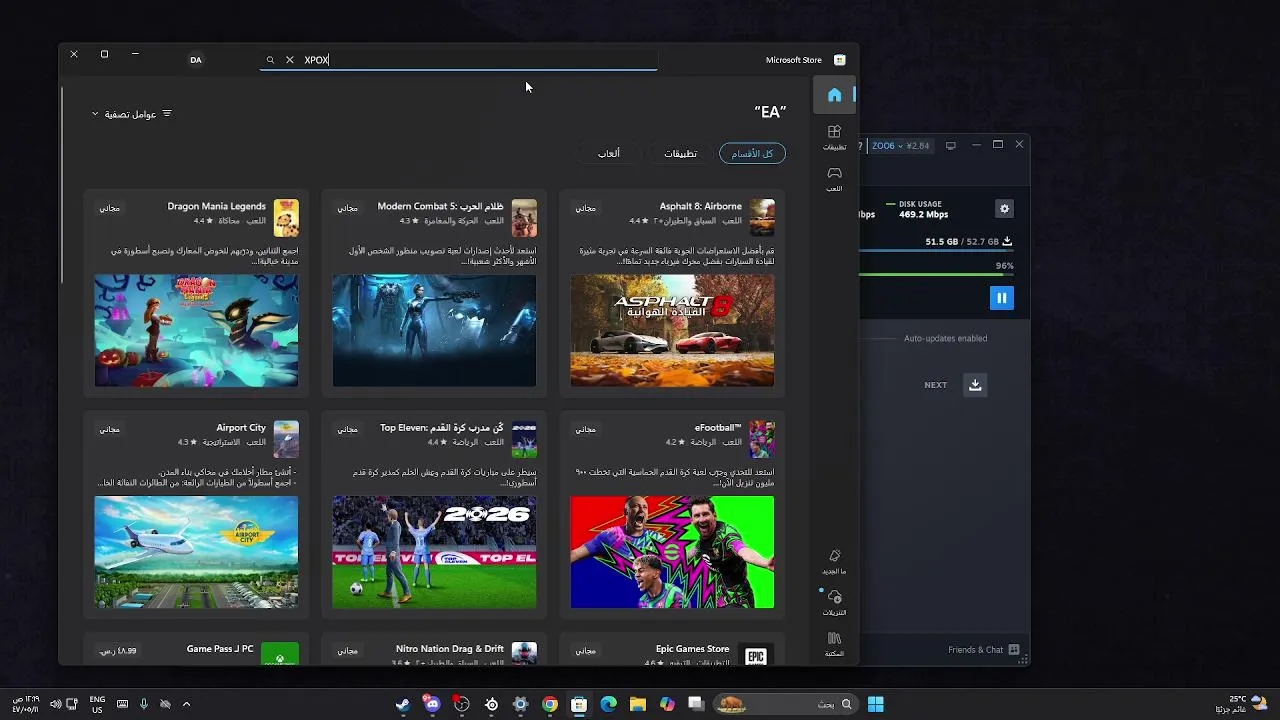
Task: Click the "Auto-updates enabled" text in Steam
Action: pyautogui.click(x=945, y=338)
